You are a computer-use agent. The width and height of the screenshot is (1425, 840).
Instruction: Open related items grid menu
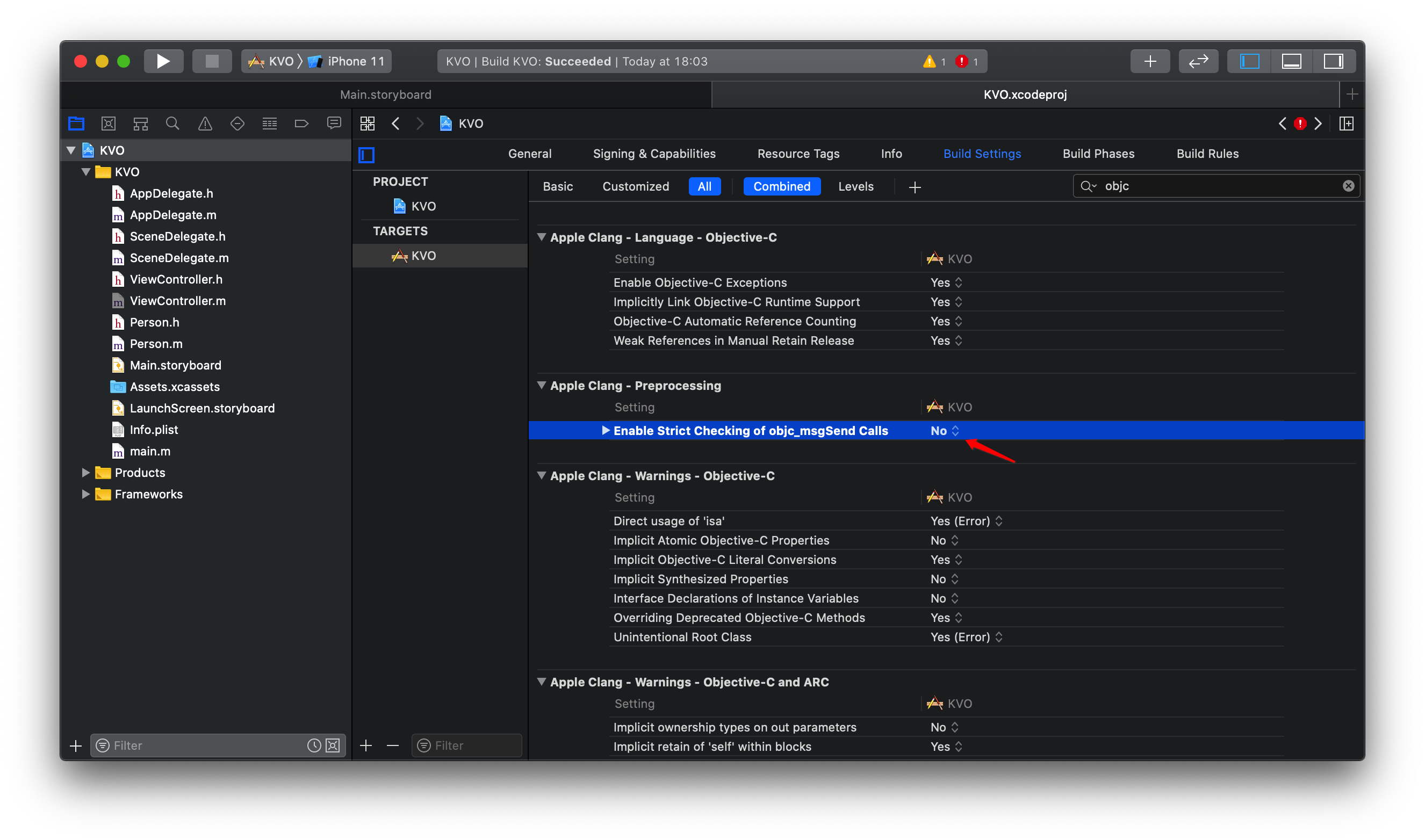tap(368, 124)
